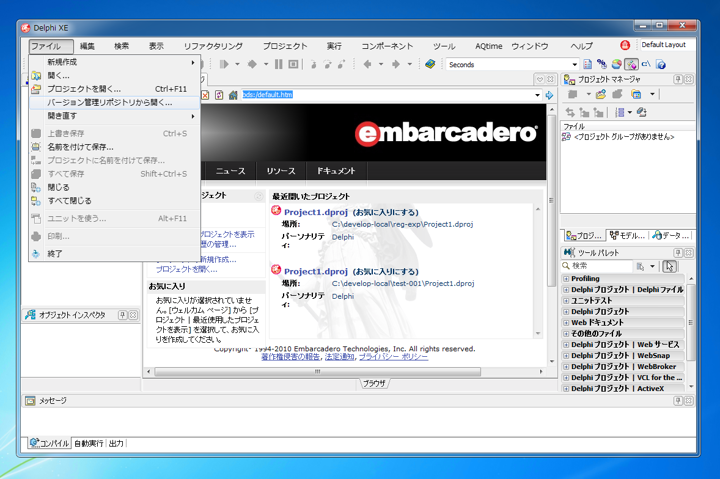Click the 法定通知 link
The image size is (720, 479).
coord(340,357)
